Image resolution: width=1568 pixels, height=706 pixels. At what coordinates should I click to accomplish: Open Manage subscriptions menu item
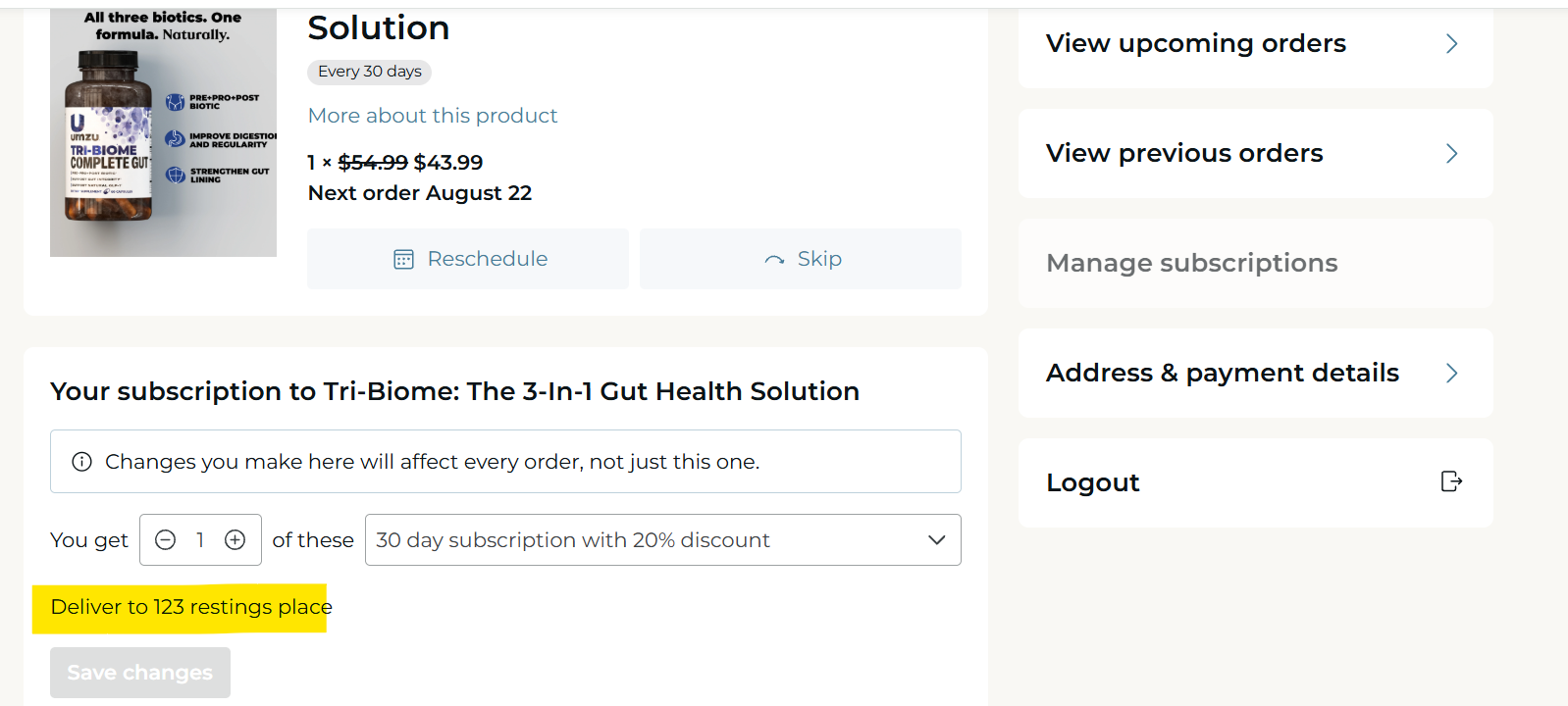(x=1256, y=263)
